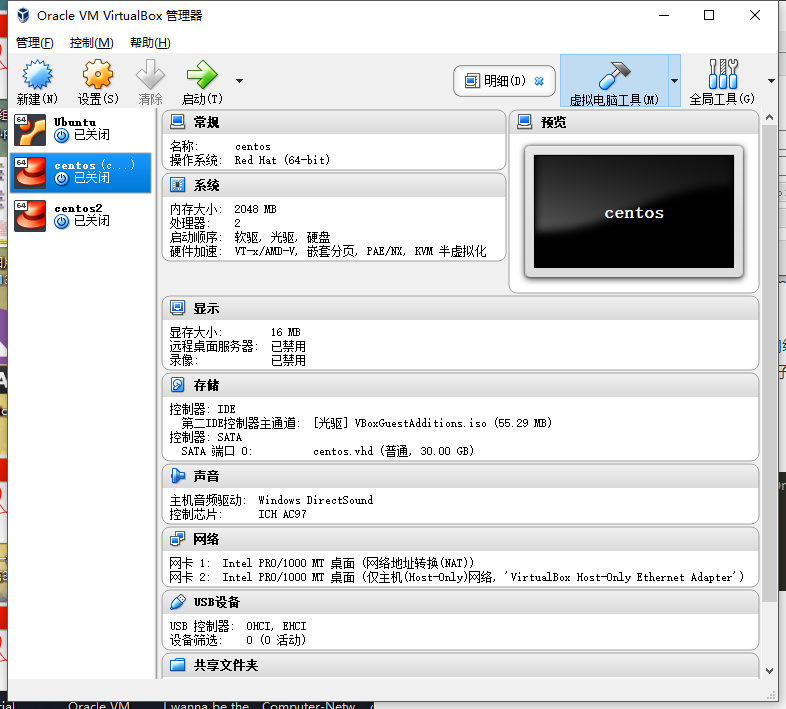Select the Machine Tools (虚拟电脑工具) hammer button

(614, 81)
